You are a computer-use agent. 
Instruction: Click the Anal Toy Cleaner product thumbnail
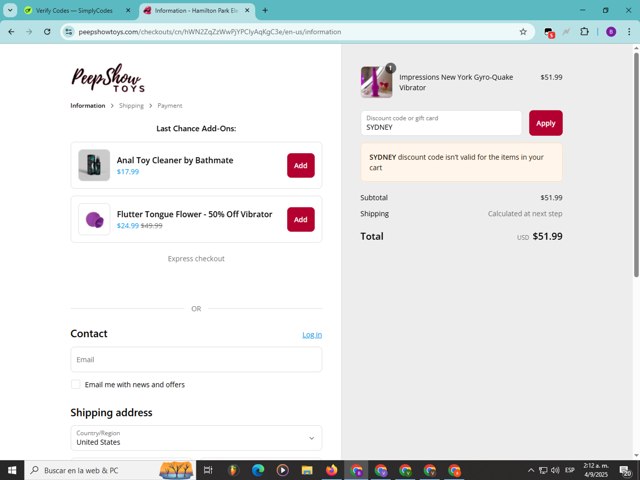click(x=94, y=165)
